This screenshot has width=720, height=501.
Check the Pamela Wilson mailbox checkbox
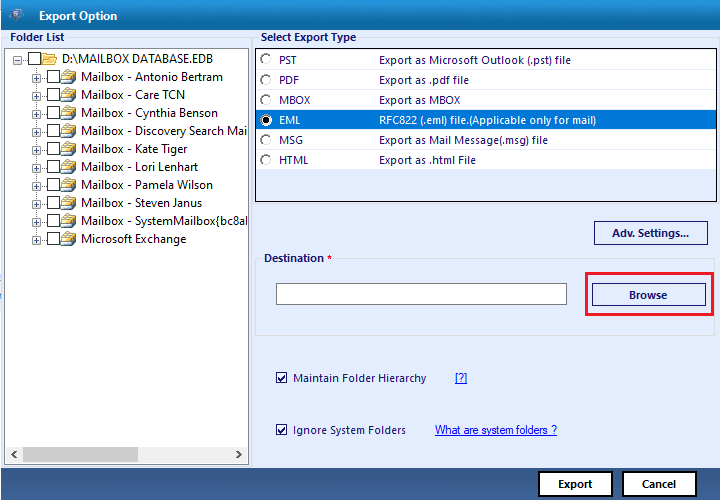pos(53,185)
